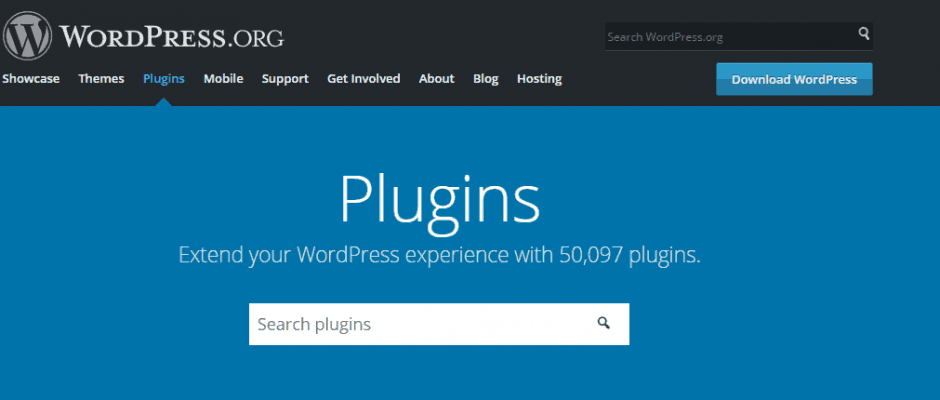This screenshot has width=940, height=400.
Task: Visit the Blog menu item
Action: pyautogui.click(x=486, y=79)
